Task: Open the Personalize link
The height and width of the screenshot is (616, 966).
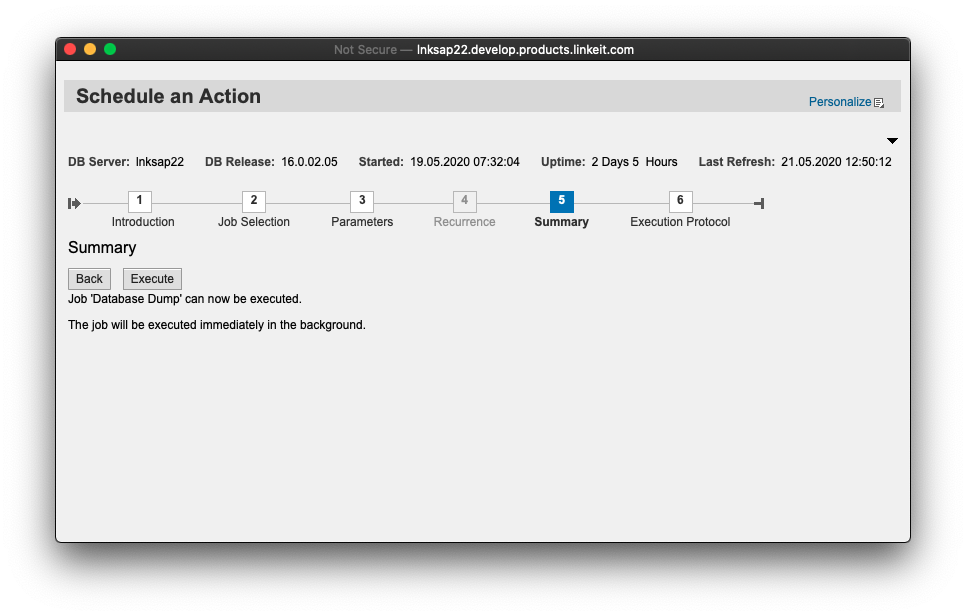Action: [840, 102]
